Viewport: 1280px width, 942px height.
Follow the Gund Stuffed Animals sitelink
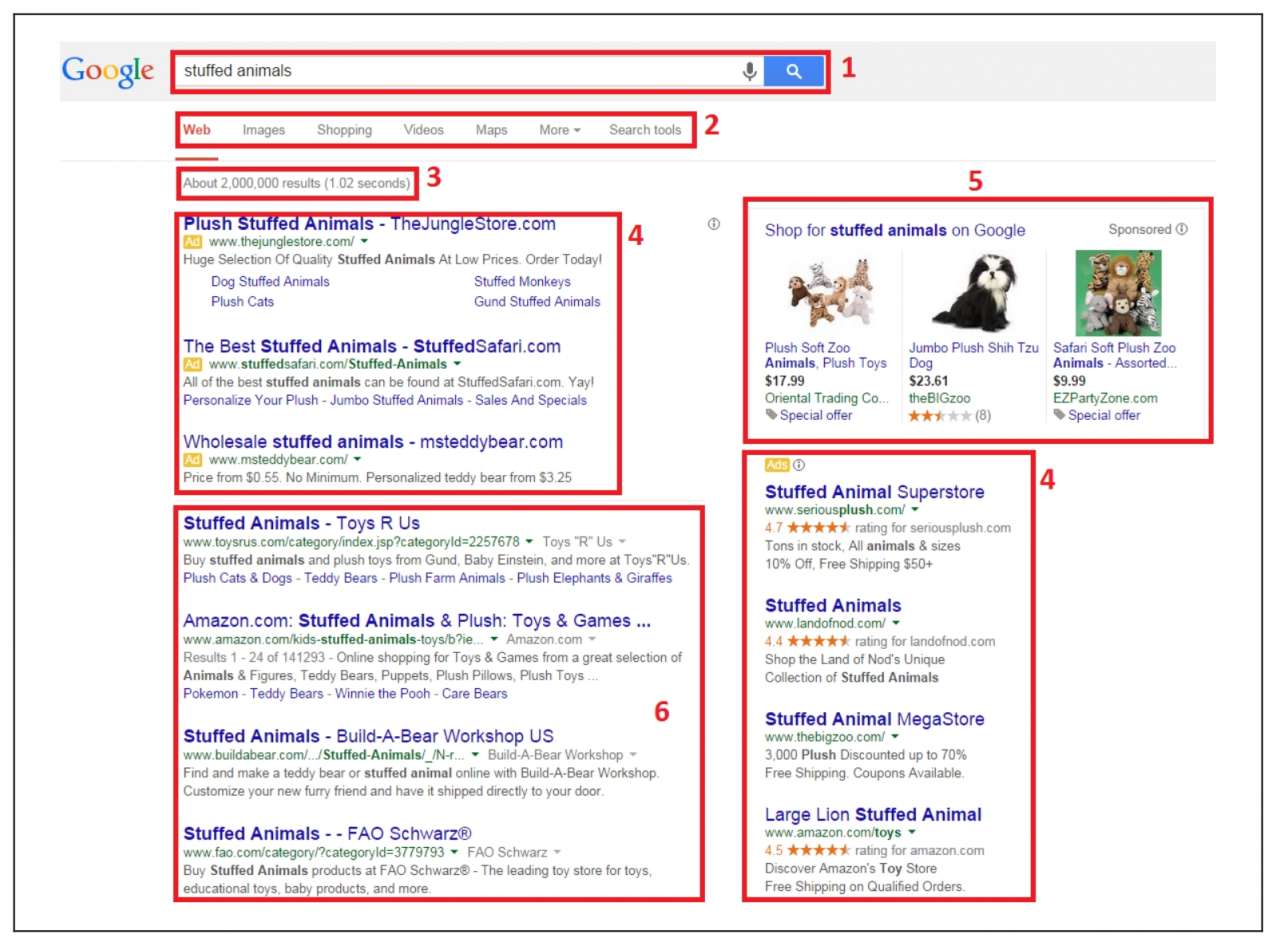coord(537,301)
